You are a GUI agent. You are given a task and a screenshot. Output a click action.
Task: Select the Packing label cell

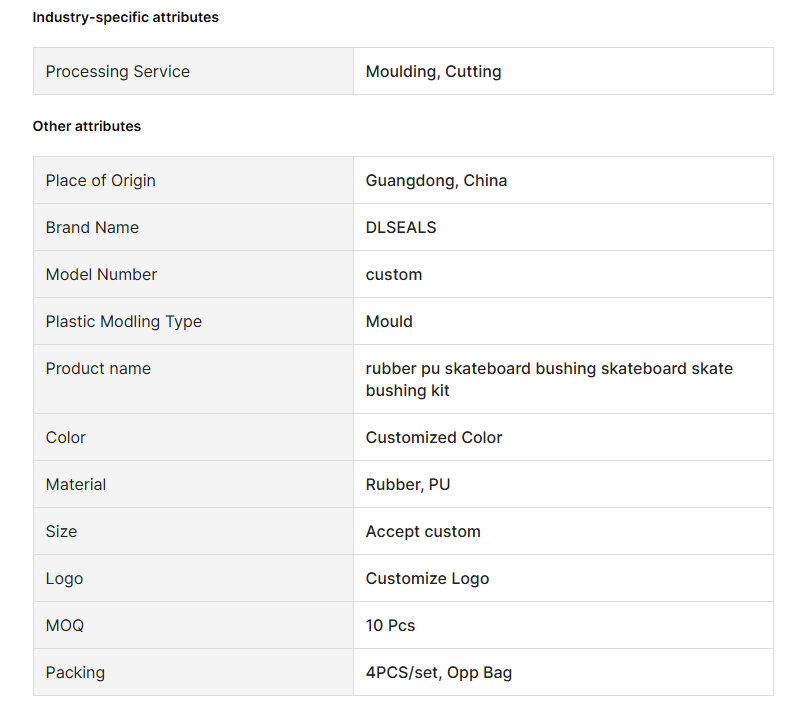pos(193,672)
